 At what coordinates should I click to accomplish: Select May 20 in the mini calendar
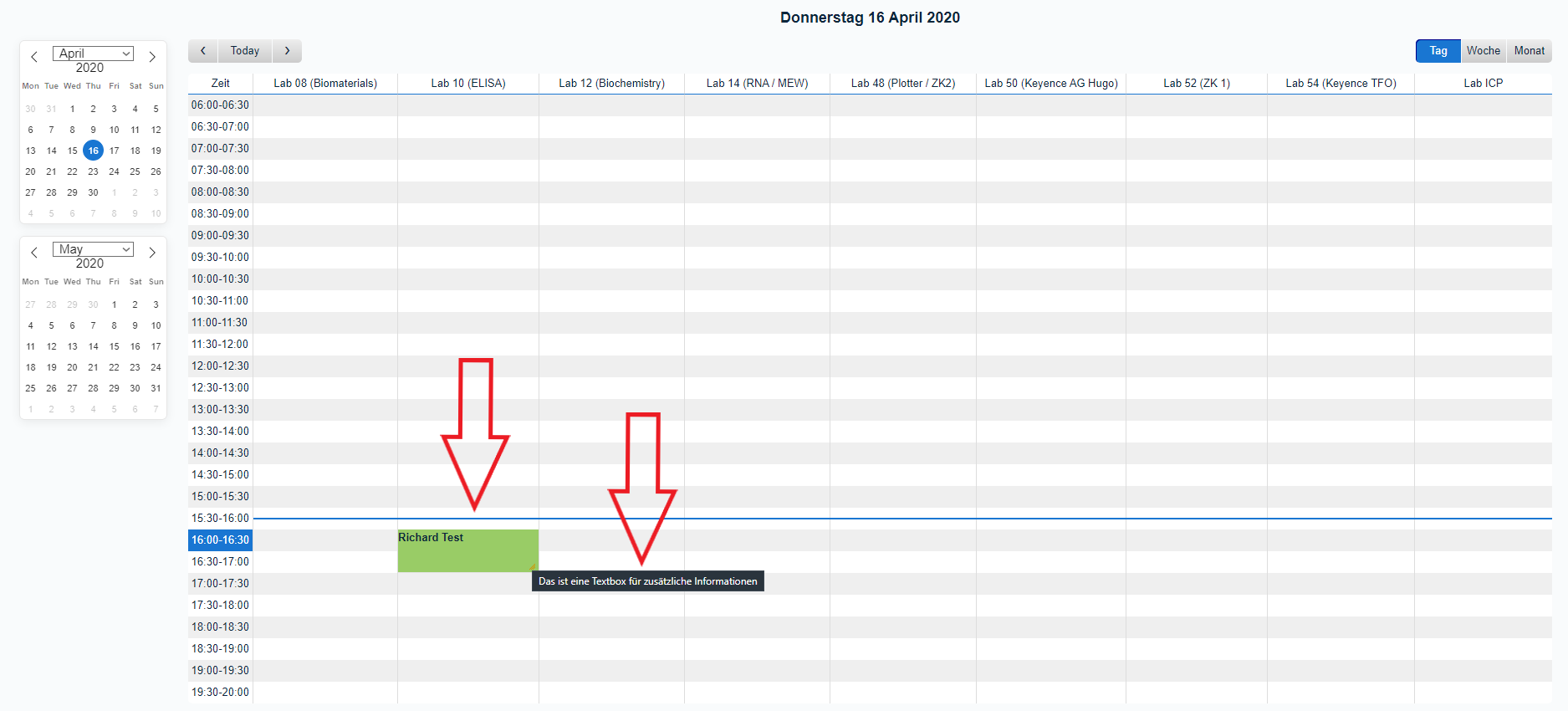[x=72, y=367]
